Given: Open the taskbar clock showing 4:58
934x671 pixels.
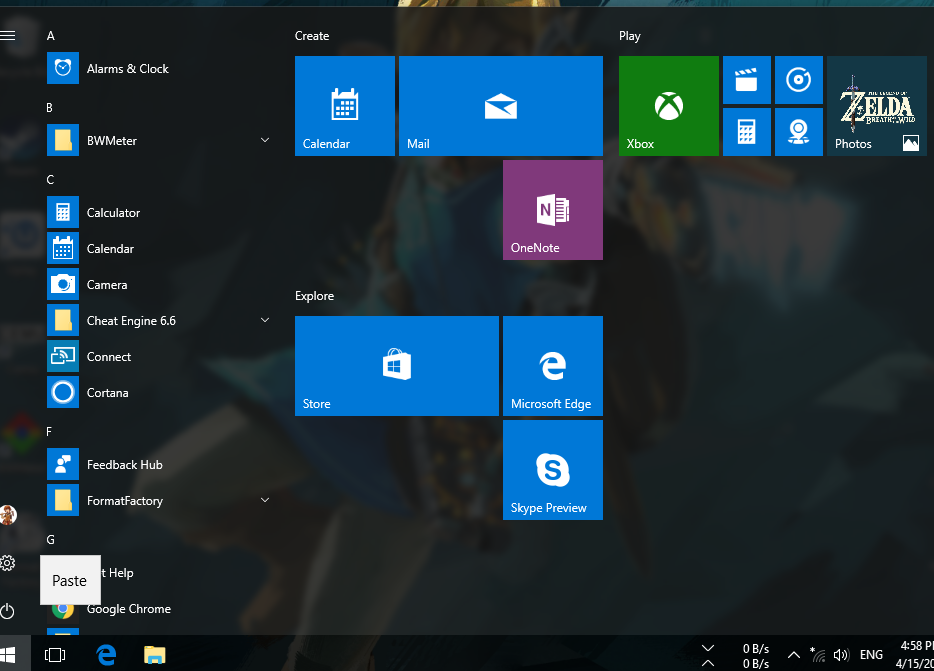Looking at the screenshot, I should pyautogui.click(x=915, y=654).
